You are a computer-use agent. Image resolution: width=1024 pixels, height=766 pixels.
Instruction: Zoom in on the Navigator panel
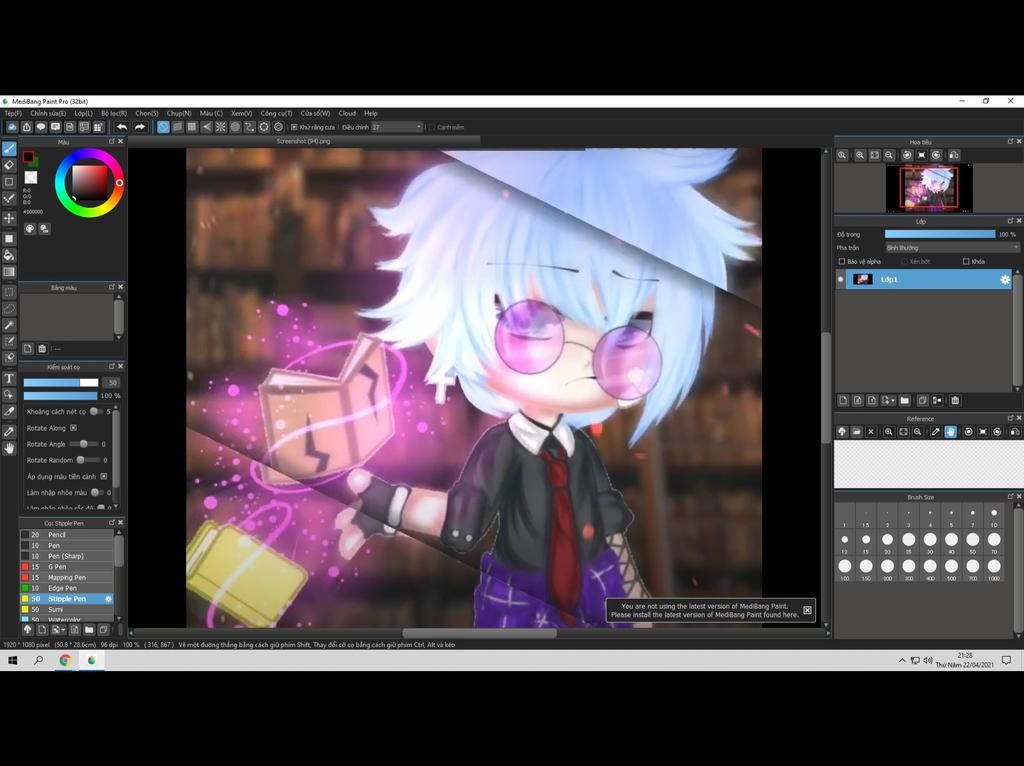[x=860, y=155]
